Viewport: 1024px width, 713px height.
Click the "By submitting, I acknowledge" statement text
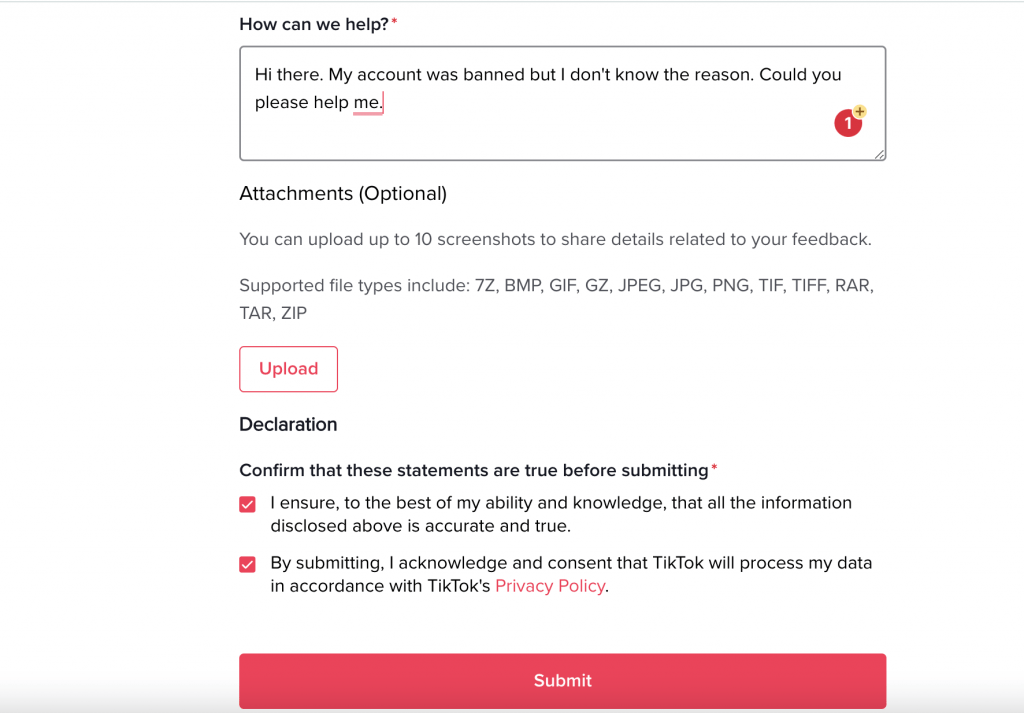570,563
